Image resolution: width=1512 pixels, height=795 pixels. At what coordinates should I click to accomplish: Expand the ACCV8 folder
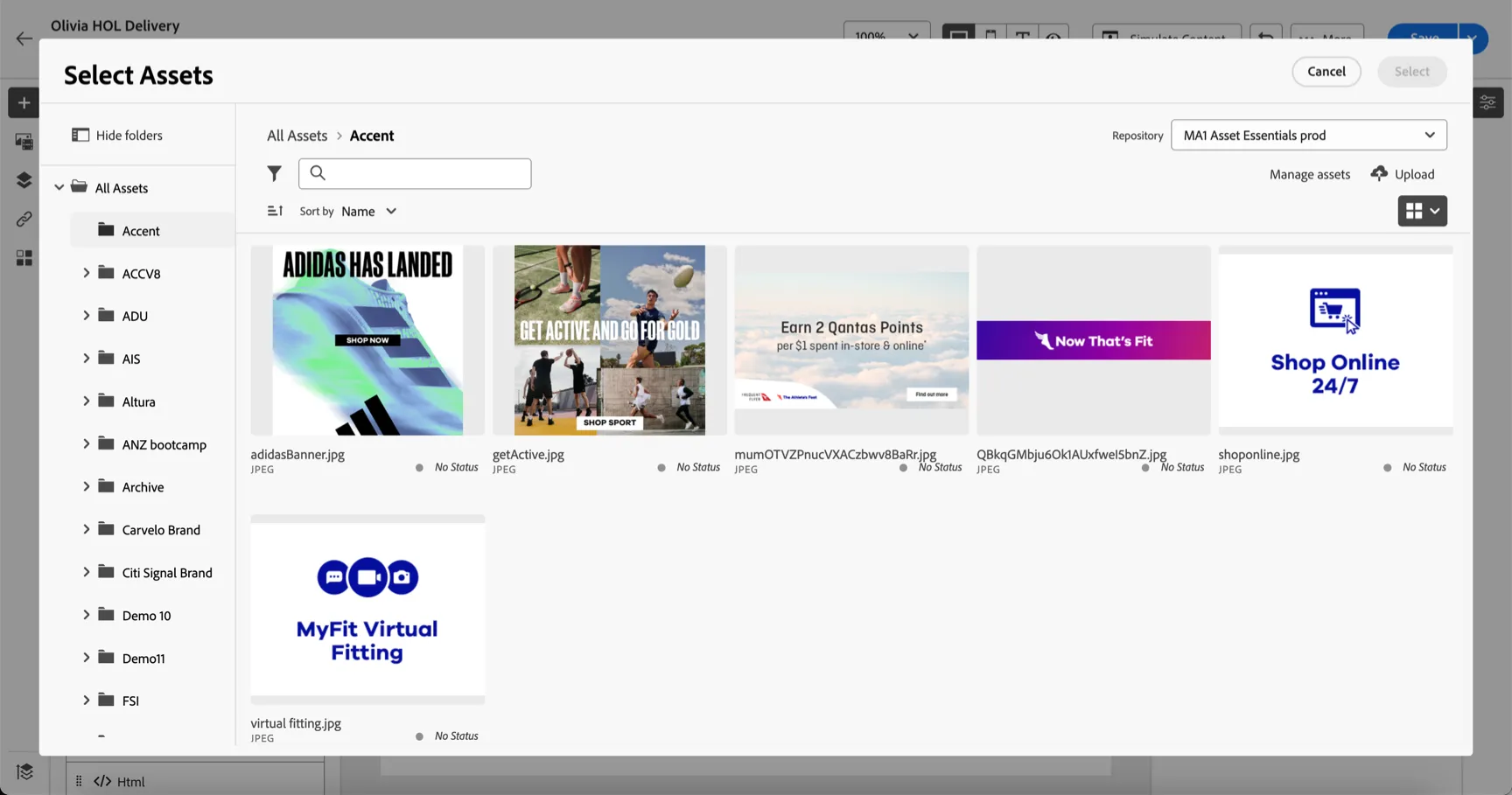[86, 273]
